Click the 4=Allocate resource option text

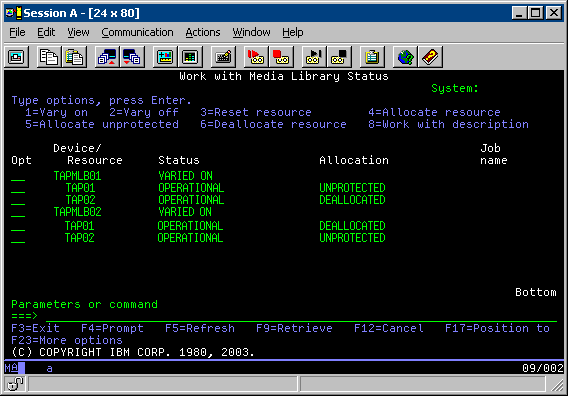(434, 112)
